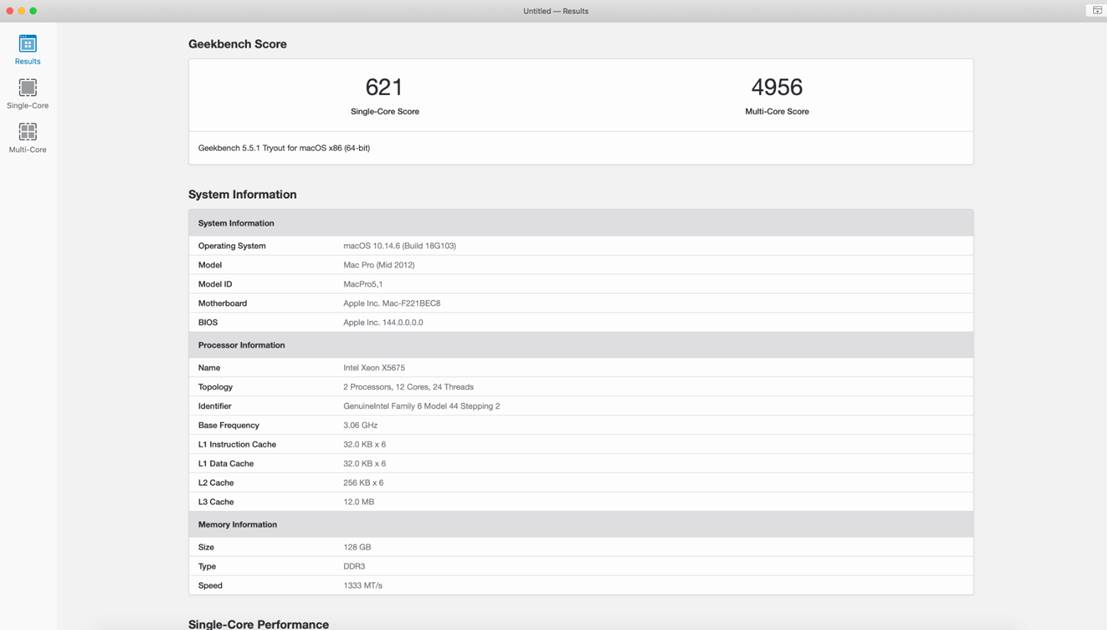Viewport: 1107px width, 630px height.
Task: Select the value 'macOS 10.14.6 (Build 18G103)'
Action: [x=400, y=246]
